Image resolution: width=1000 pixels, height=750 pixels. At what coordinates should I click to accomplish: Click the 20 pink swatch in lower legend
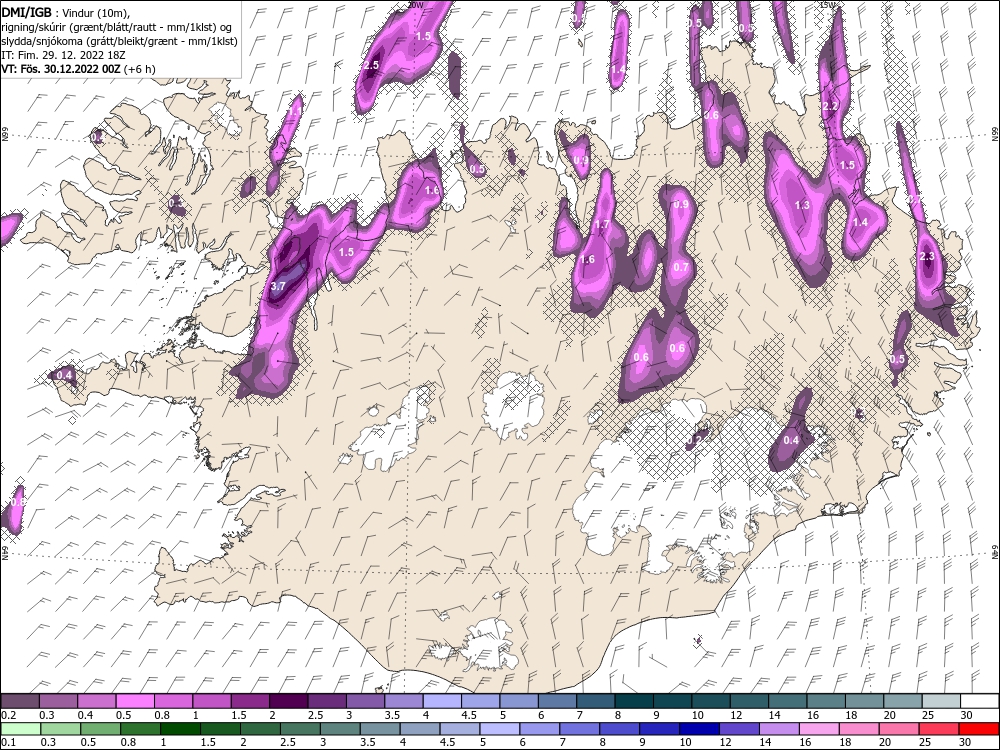point(899,730)
